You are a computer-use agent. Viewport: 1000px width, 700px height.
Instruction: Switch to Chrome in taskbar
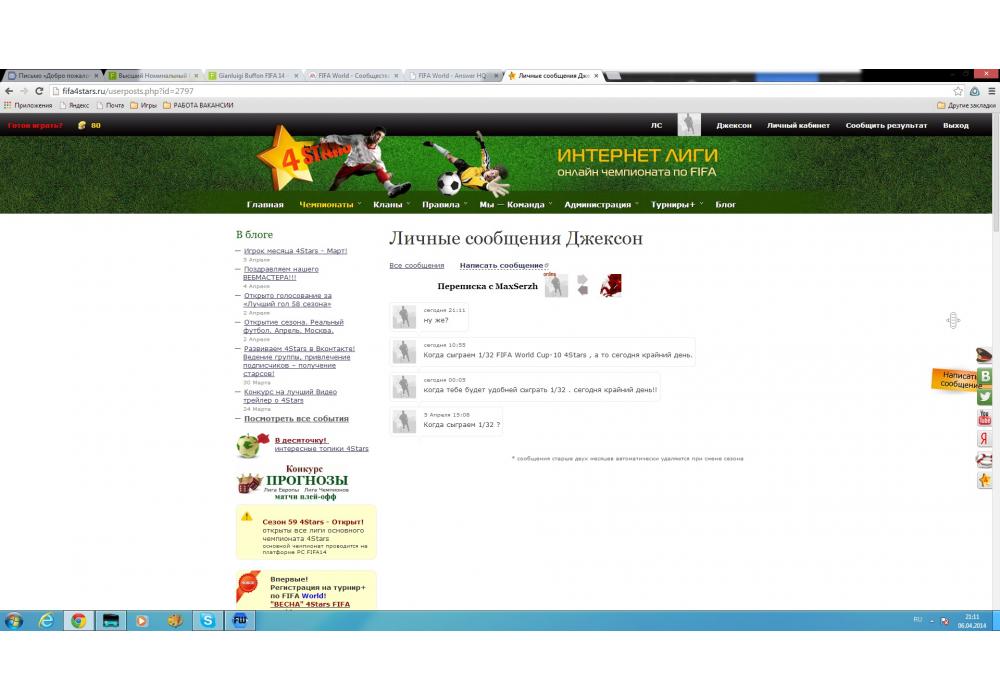78,620
